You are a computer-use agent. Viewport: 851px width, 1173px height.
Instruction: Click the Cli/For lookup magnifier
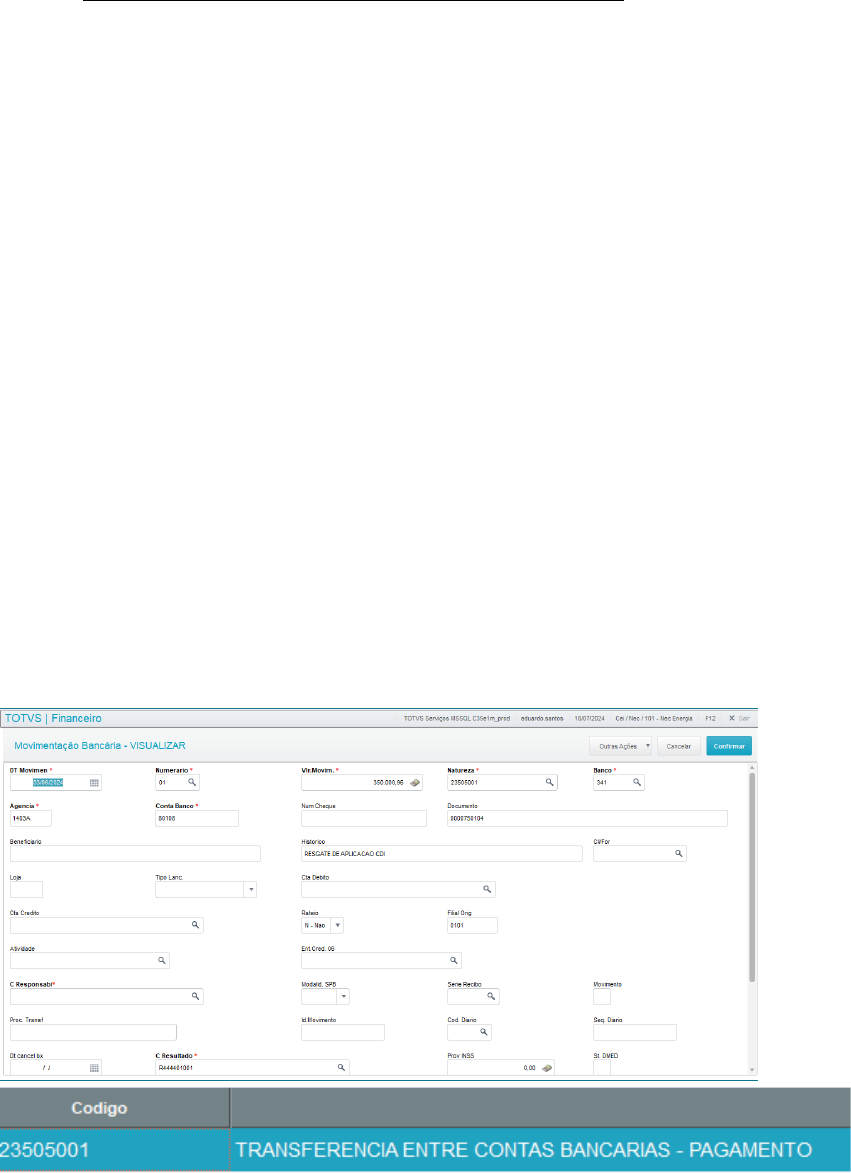[x=678, y=854]
